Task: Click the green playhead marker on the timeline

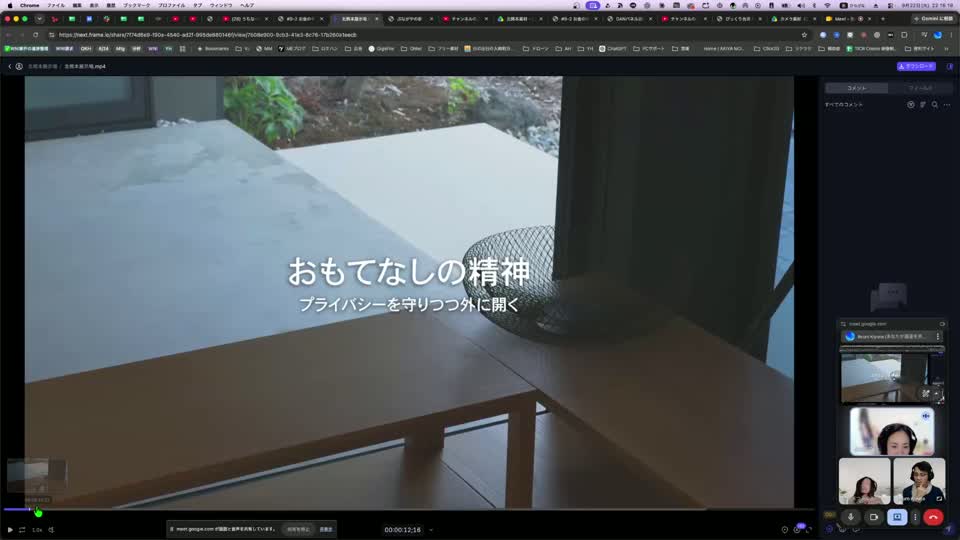Action: click(x=39, y=512)
